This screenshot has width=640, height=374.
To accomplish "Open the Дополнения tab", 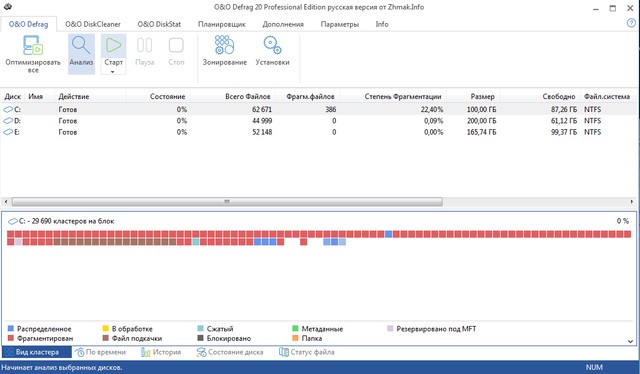I will tap(283, 24).
